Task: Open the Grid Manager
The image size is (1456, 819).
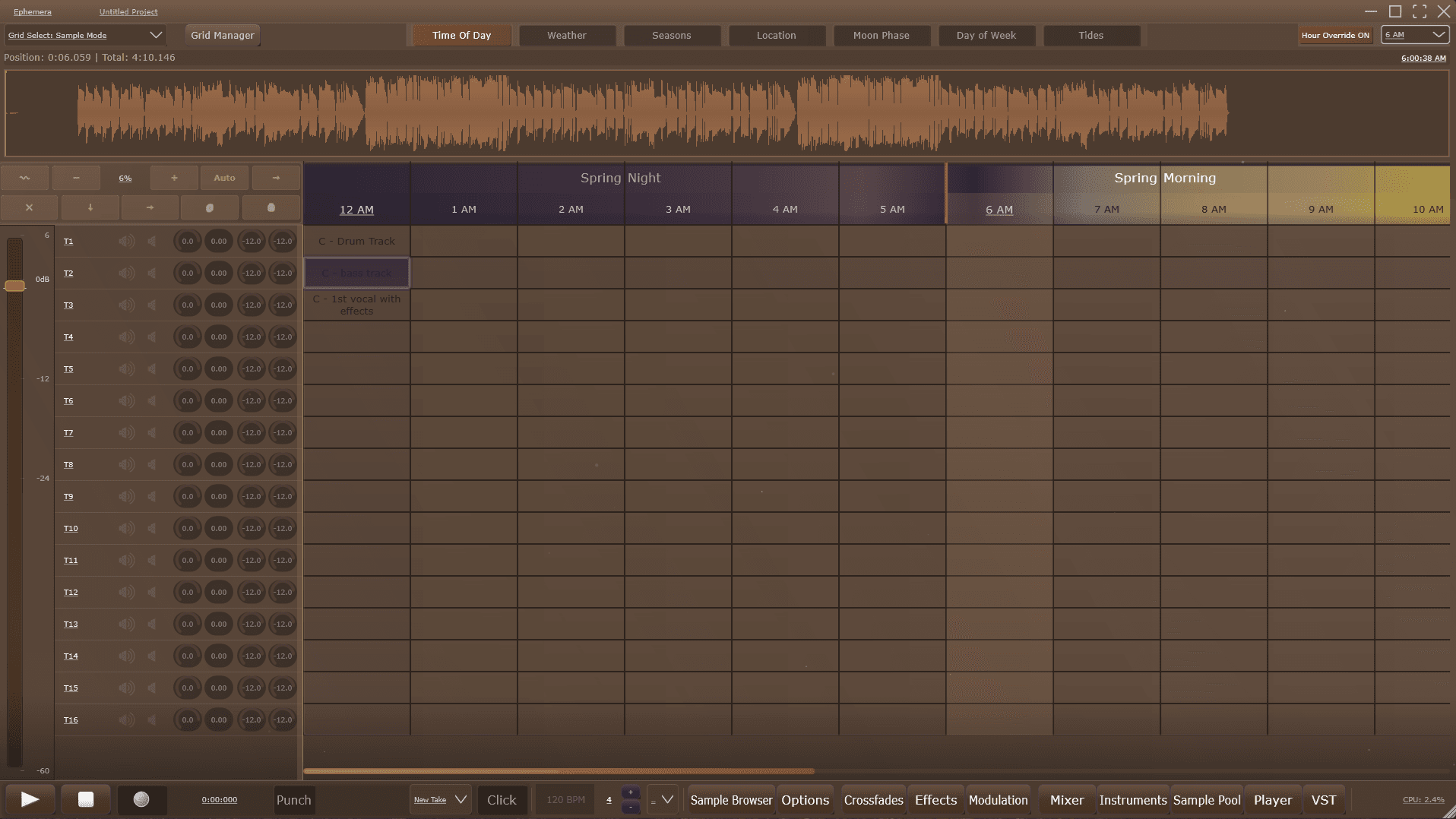Action: (222, 35)
